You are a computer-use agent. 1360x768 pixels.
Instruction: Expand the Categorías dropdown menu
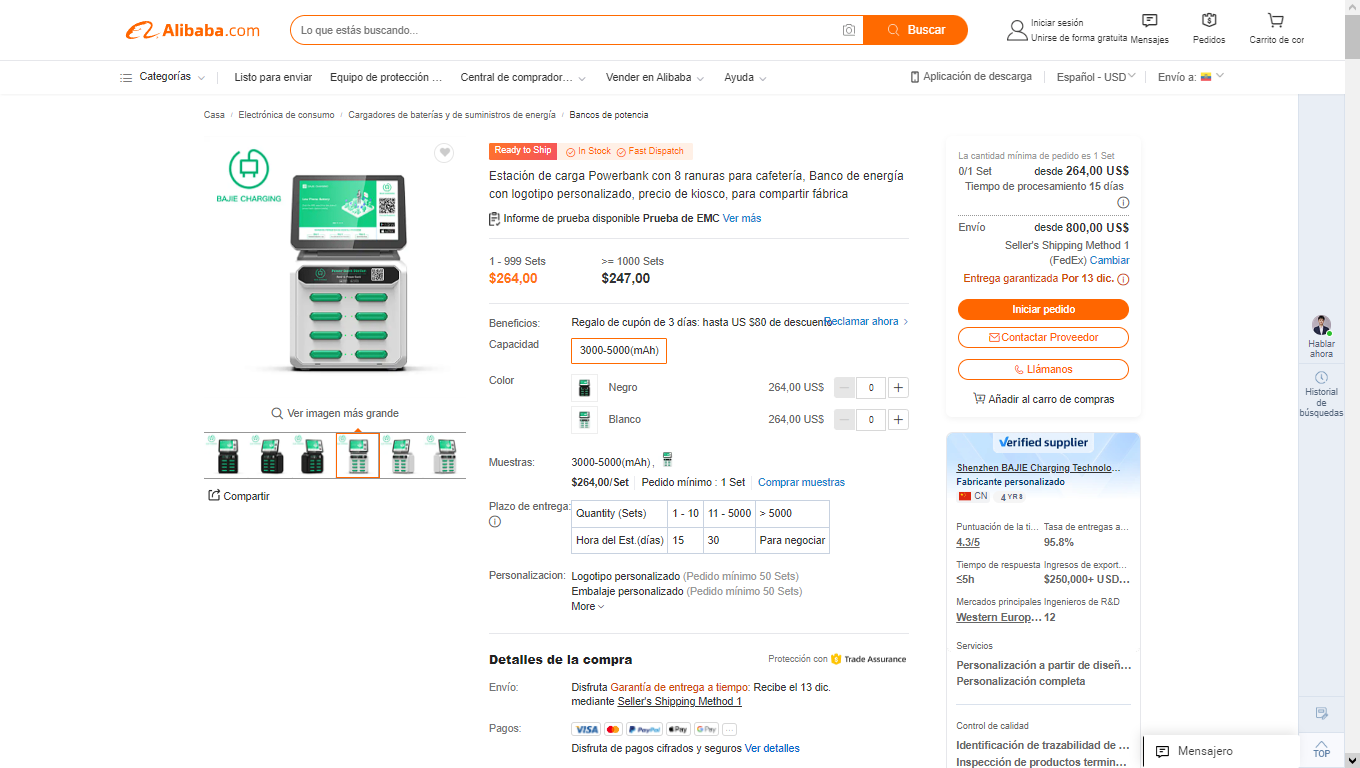click(x=163, y=77)
